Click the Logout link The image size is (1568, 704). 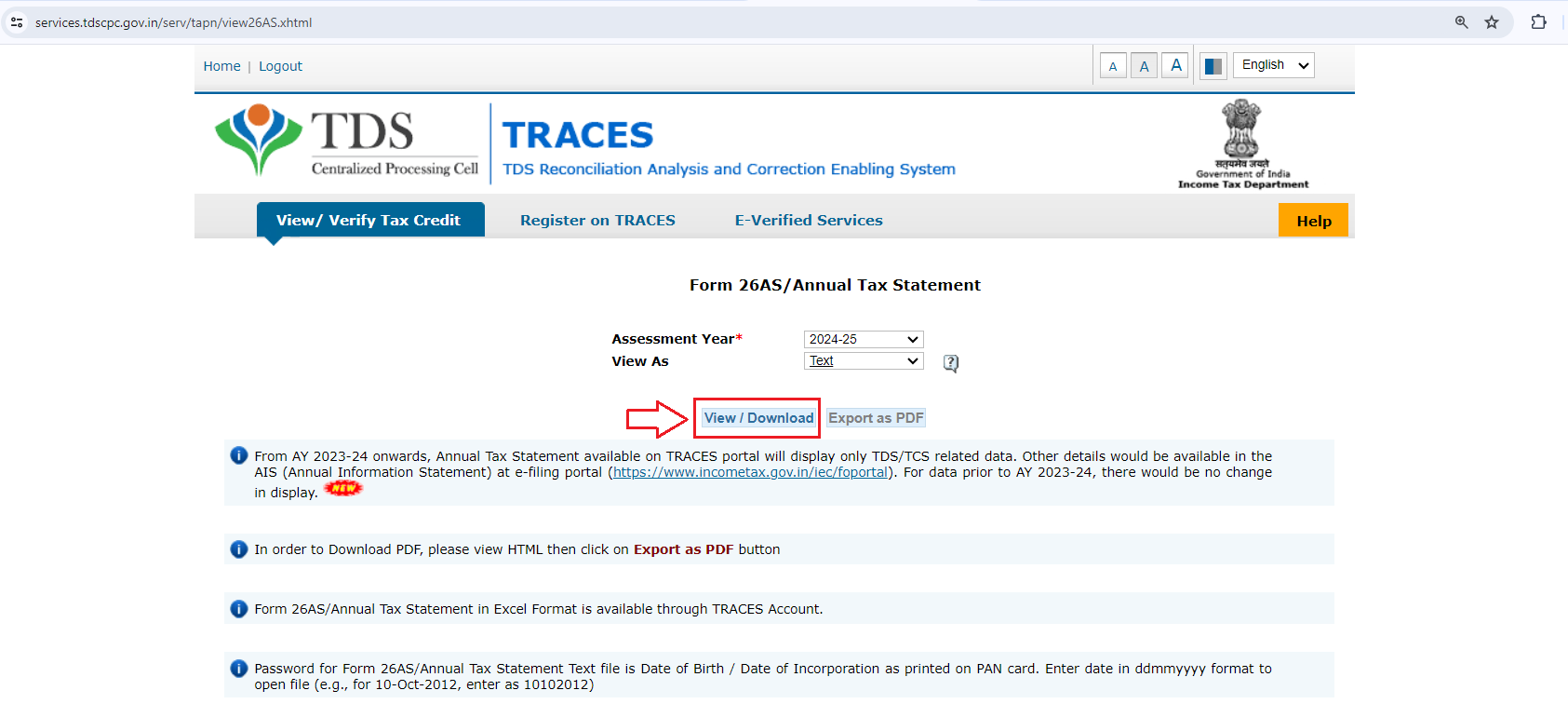[x=280, y=66]
